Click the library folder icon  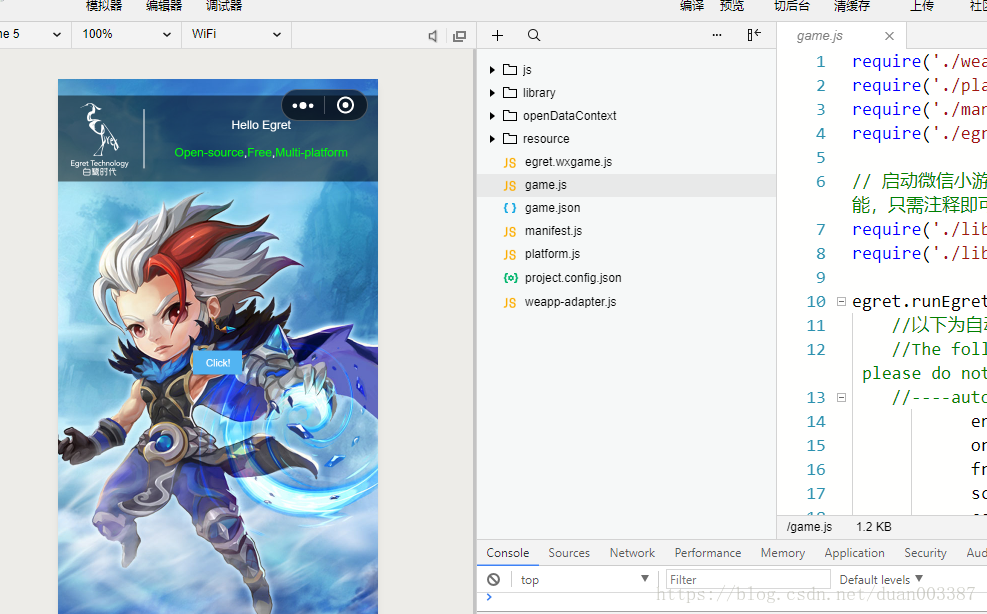tap(510, 93)
